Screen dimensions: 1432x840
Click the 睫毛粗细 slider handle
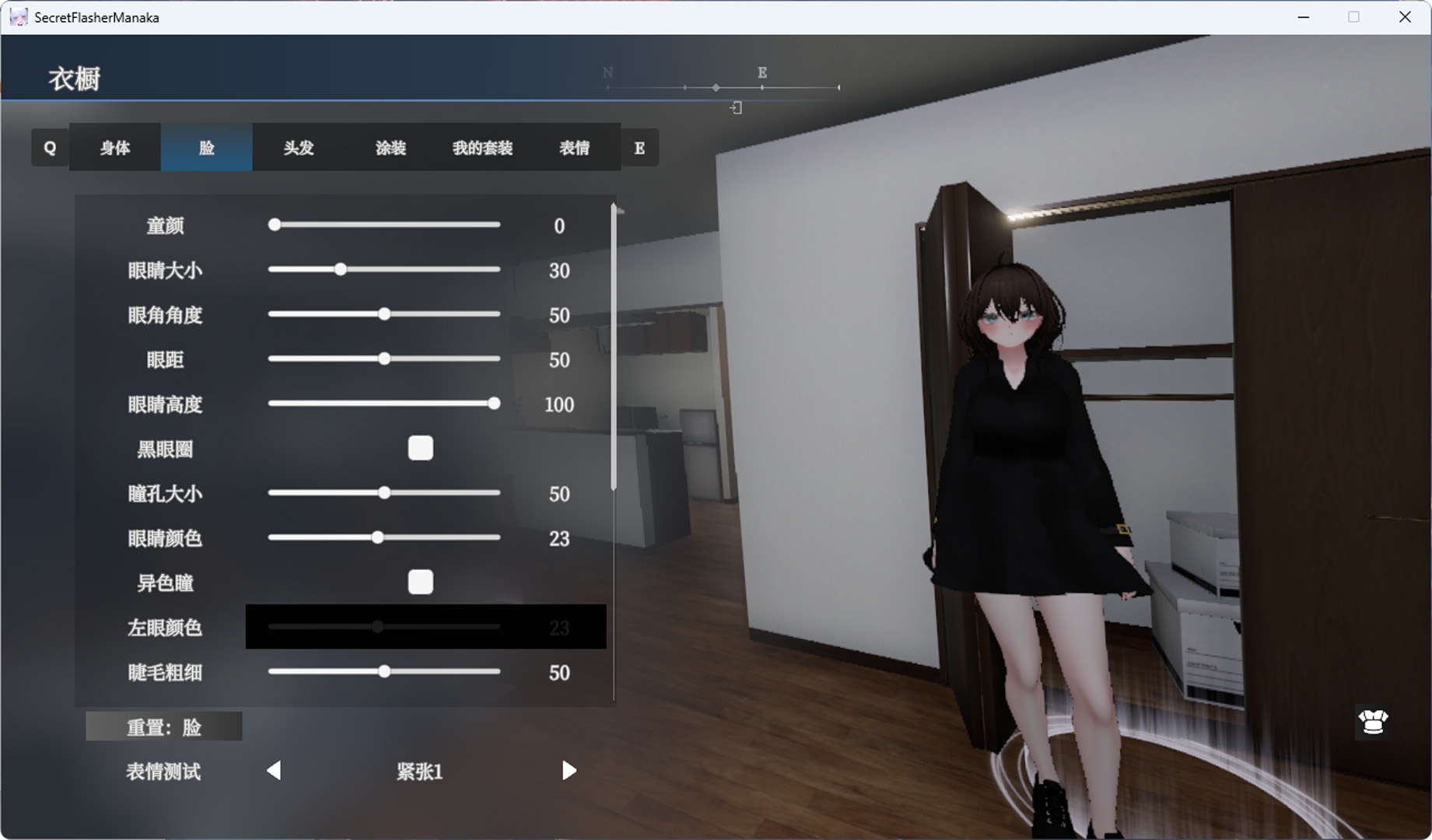pos(384,672)
